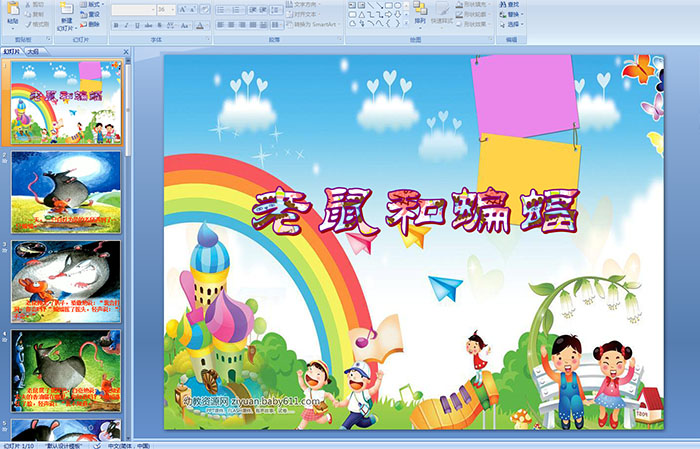Open the font name combo box
Screen dimensions: 700x449
click(x=133, y=10)
